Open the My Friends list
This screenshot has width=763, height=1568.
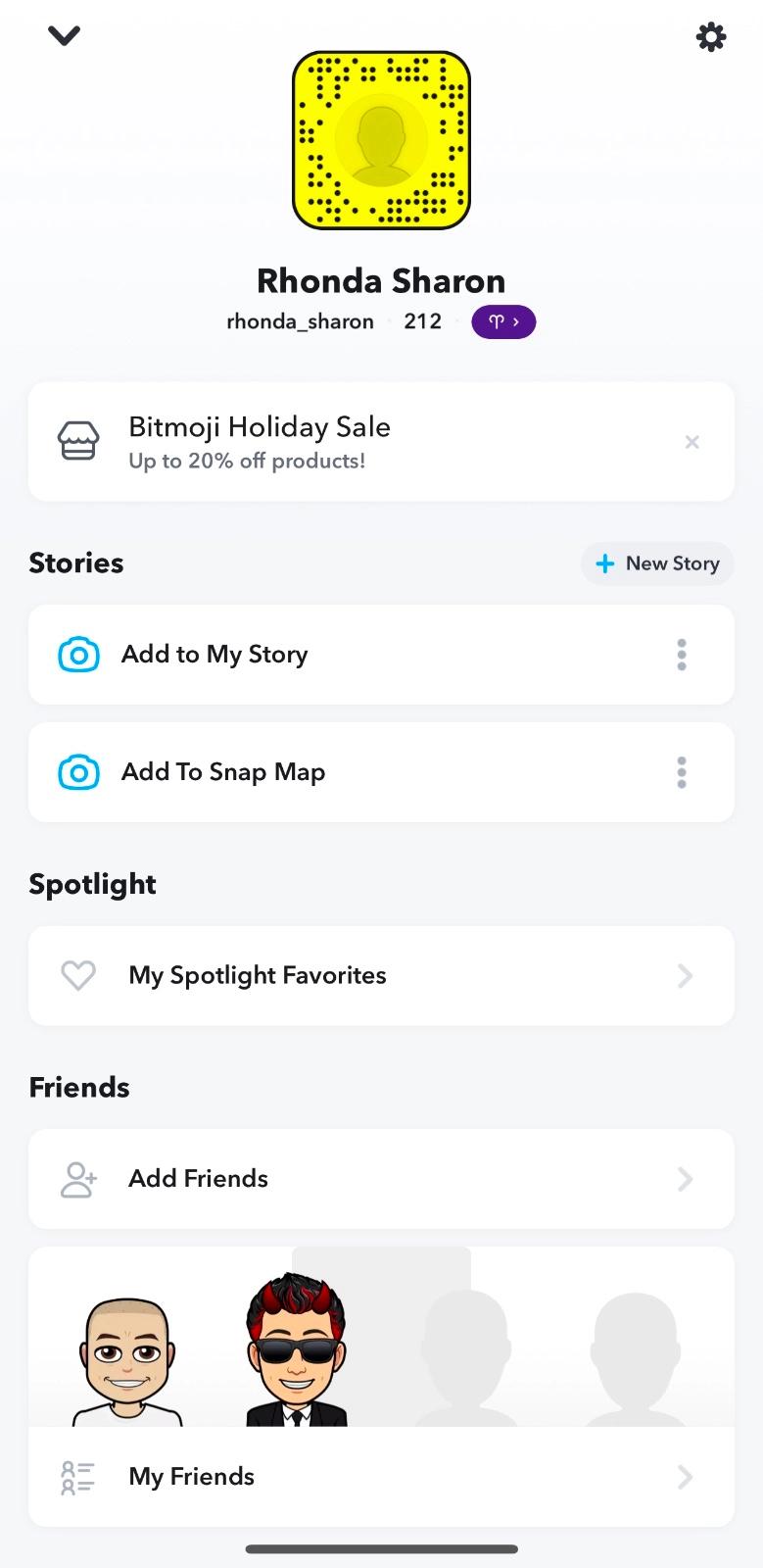click(381, 1477)
